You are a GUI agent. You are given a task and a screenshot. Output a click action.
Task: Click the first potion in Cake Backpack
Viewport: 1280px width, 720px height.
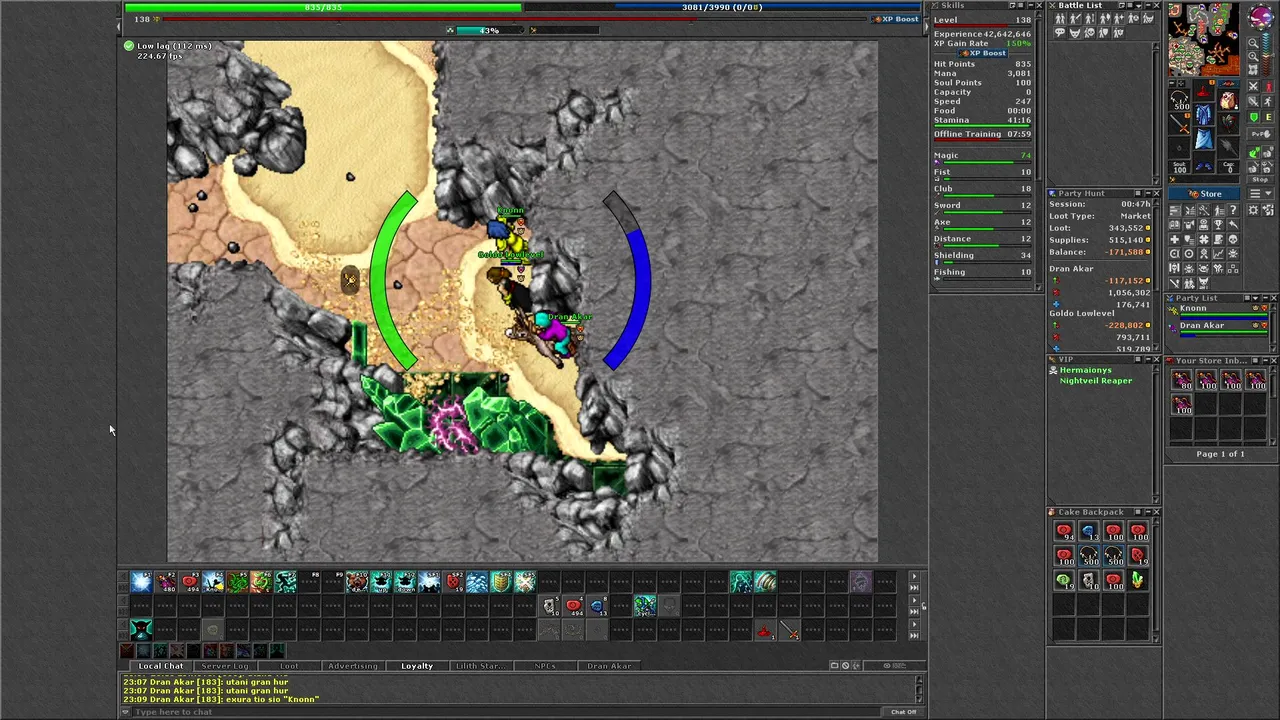tap(1064, 532)
